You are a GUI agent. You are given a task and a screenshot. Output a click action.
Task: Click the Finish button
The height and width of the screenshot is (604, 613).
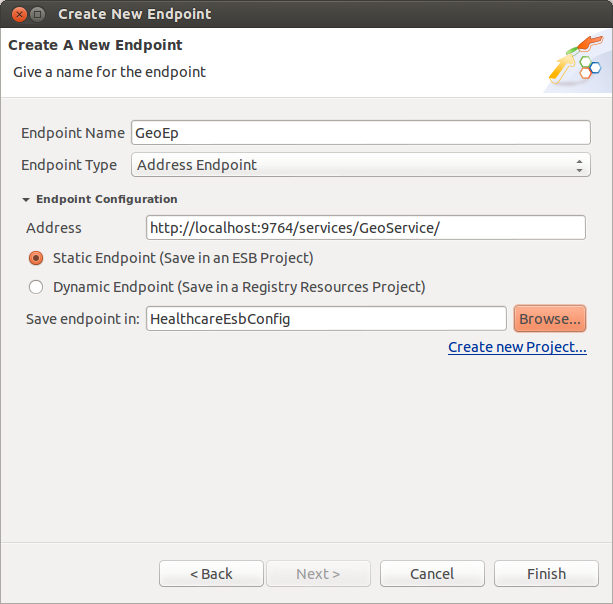click(x=546, y=574)
